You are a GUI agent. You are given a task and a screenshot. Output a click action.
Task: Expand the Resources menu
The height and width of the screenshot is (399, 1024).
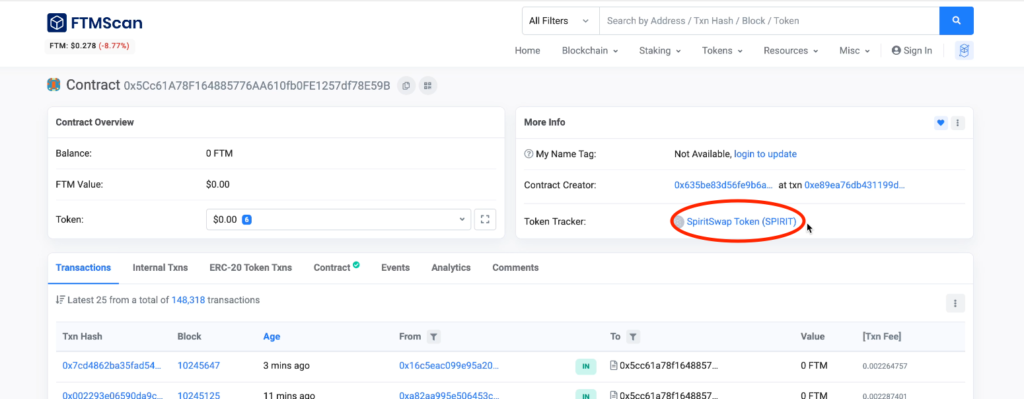point(790,50)
